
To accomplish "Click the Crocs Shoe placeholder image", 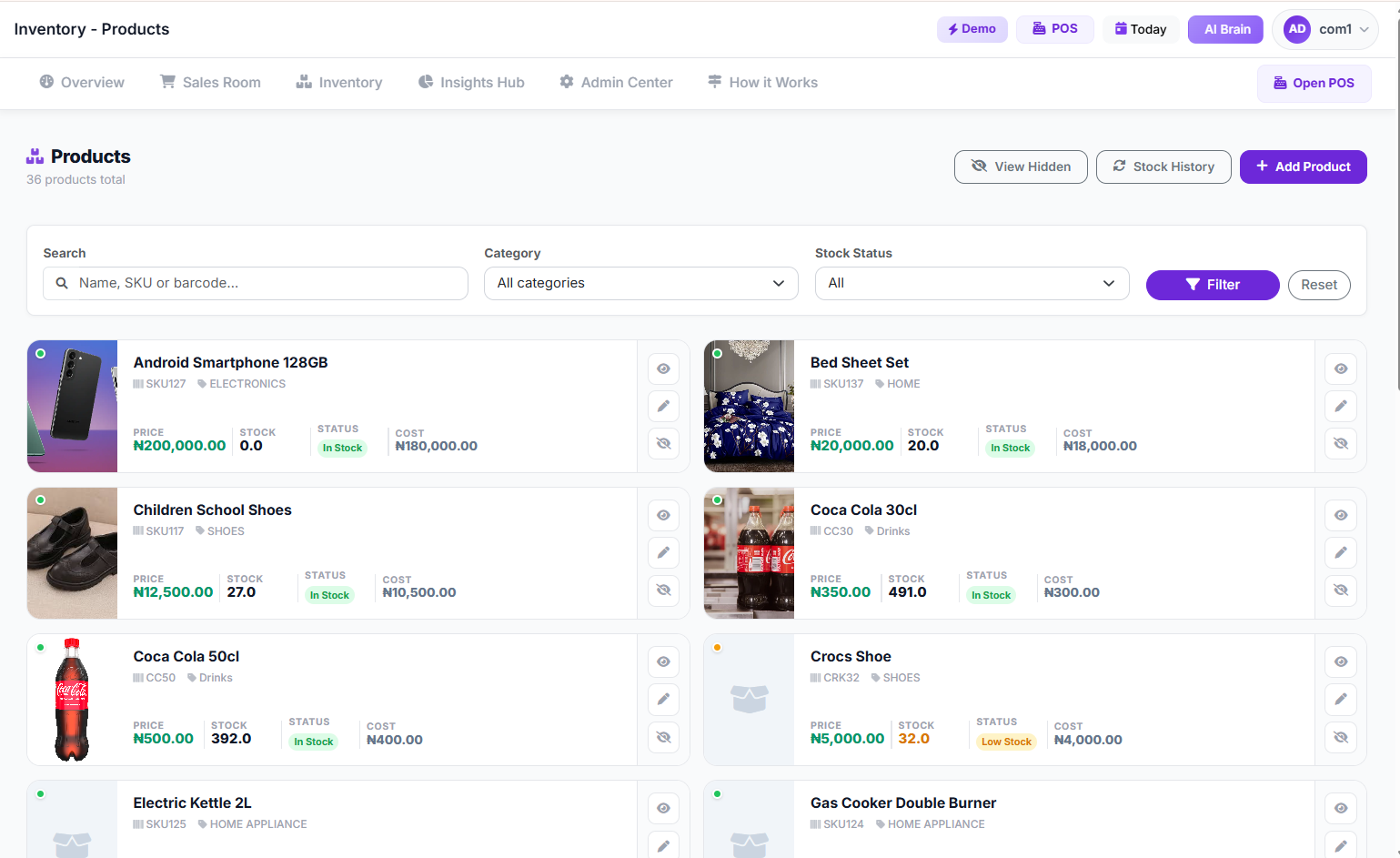I will (x=749, y=700).
